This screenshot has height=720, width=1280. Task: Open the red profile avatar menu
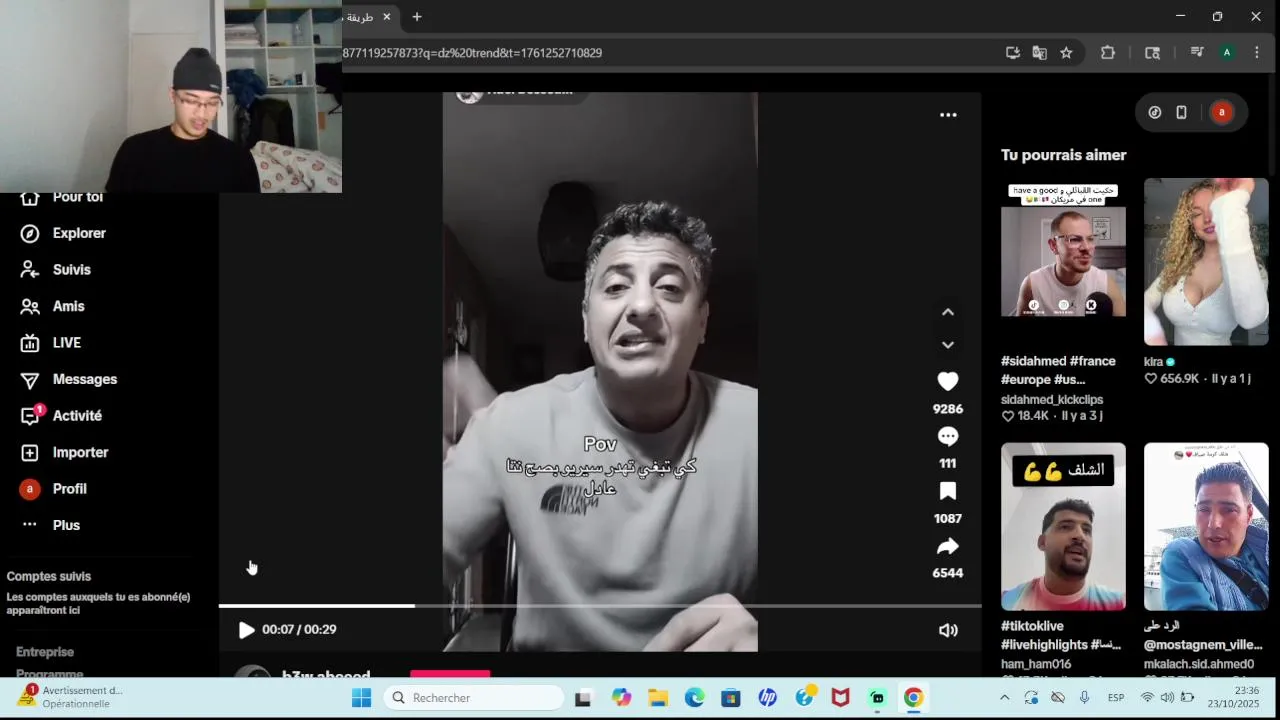(1221, 113)
